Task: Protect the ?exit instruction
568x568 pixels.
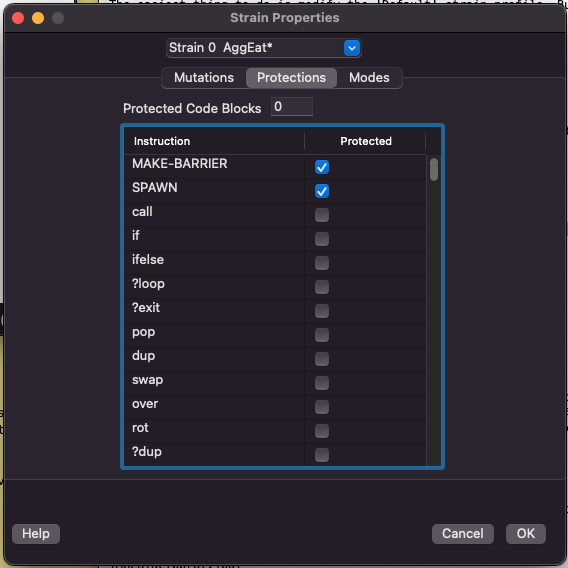Action: [x=322, y=311]
